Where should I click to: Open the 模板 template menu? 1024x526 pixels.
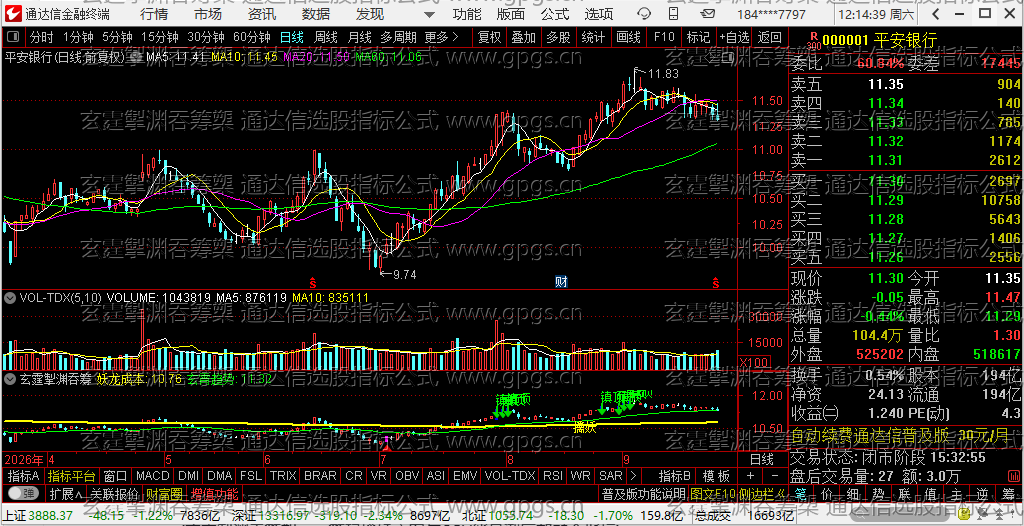pyautogui.click(x=716, y=475)
